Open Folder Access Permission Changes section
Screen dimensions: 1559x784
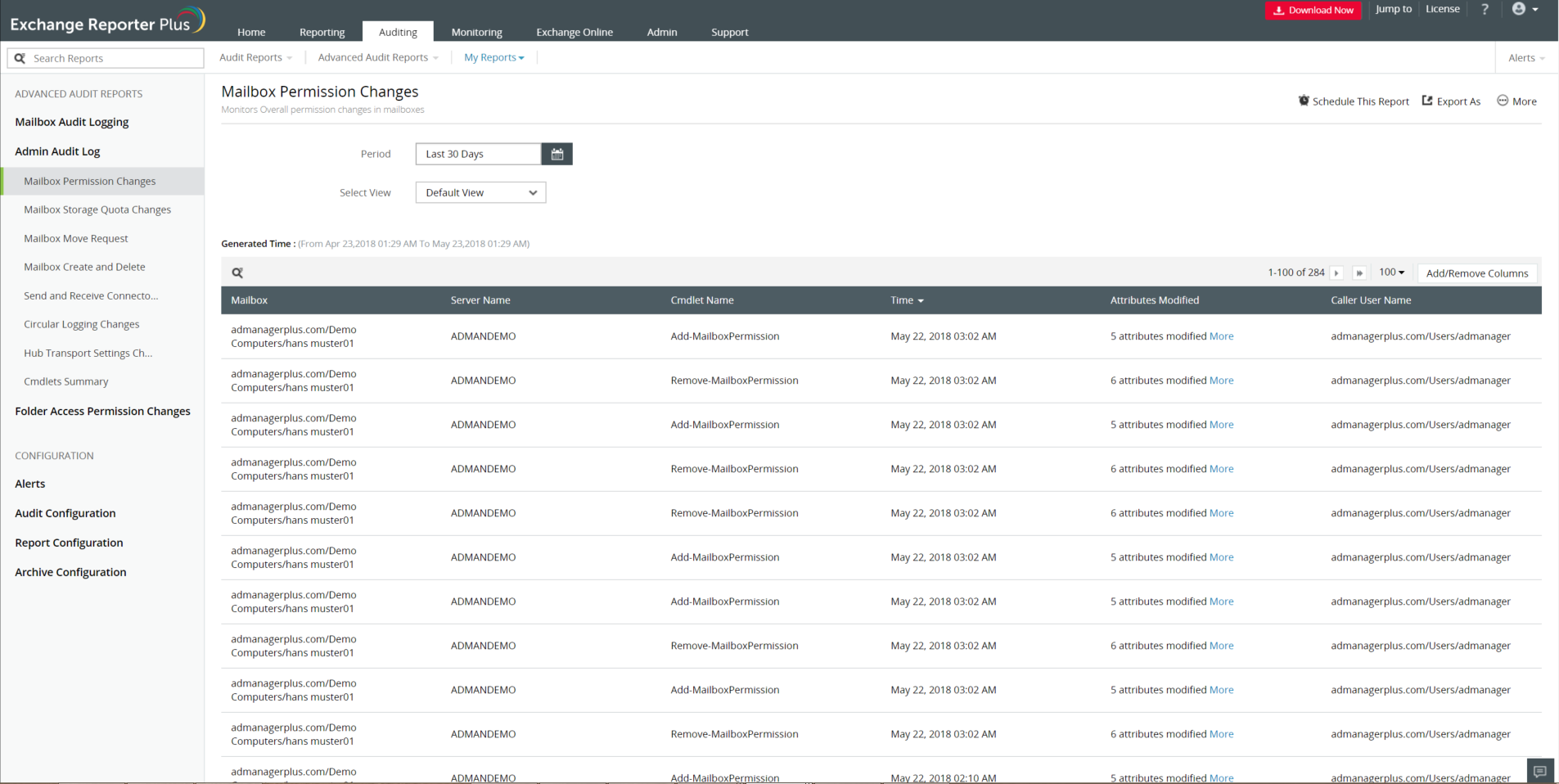coord(102,411)
